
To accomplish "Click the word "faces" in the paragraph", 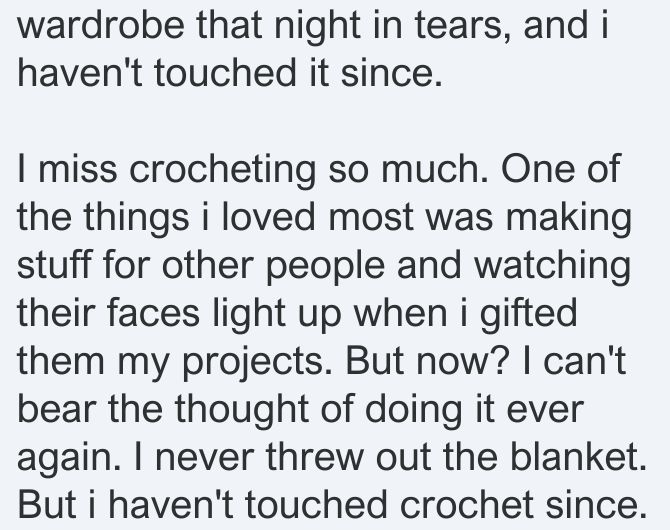I will (152, 312).
